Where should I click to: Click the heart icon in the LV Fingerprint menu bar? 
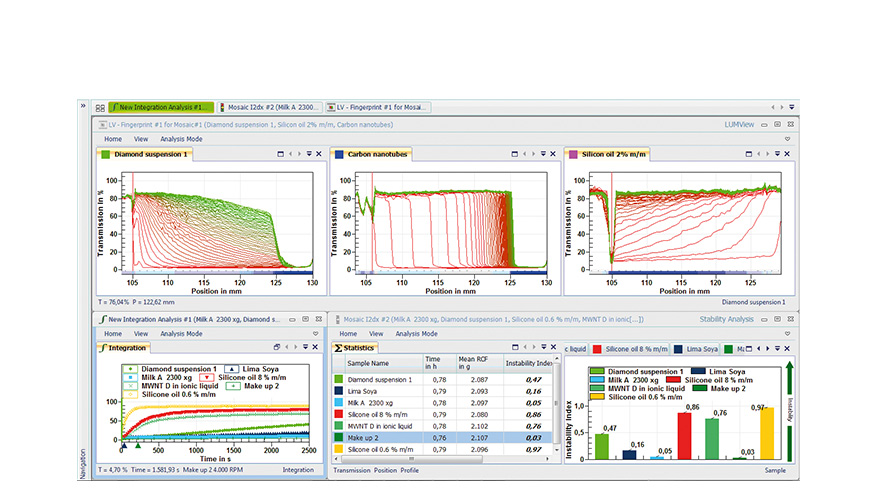[787, 139]
